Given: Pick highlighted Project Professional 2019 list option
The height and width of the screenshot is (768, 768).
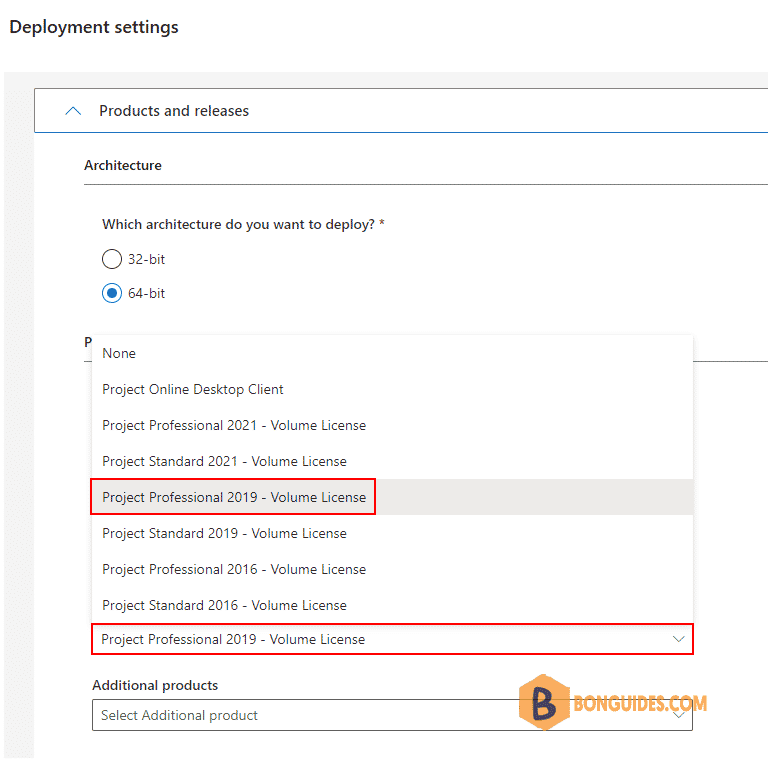Looking at the screenshot, I should point(392,497).
